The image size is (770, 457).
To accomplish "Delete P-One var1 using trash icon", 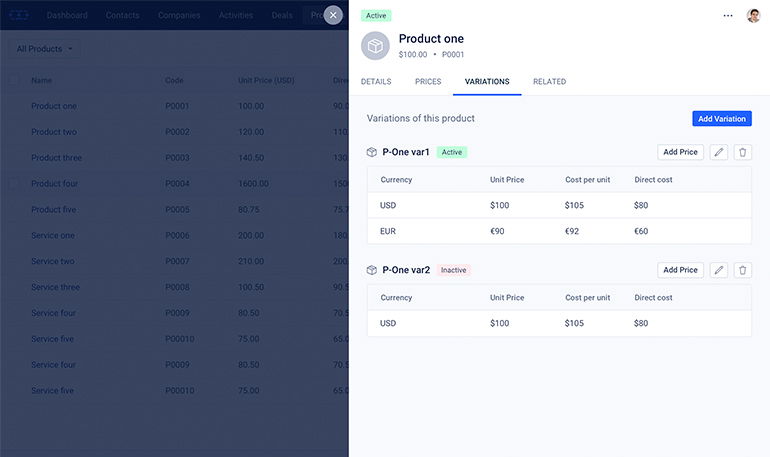I will point(742,152).
